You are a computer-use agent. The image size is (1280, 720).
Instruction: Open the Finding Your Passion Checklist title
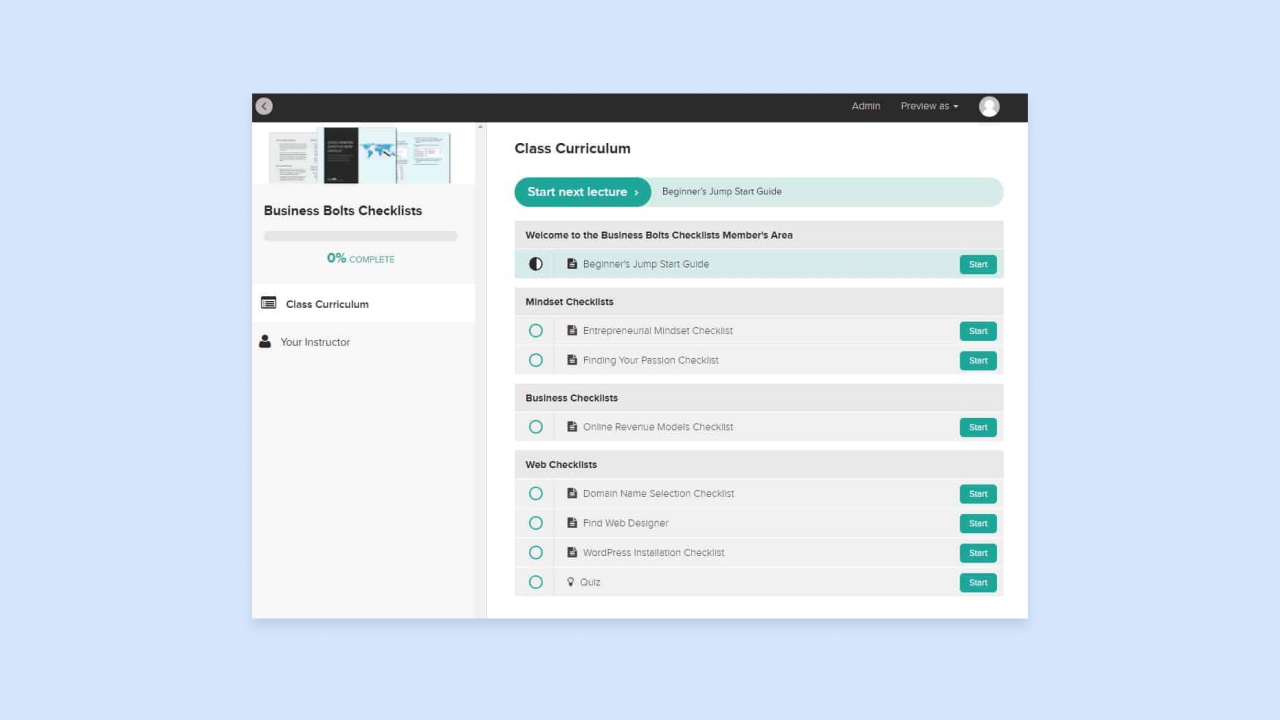pos(651,360)
